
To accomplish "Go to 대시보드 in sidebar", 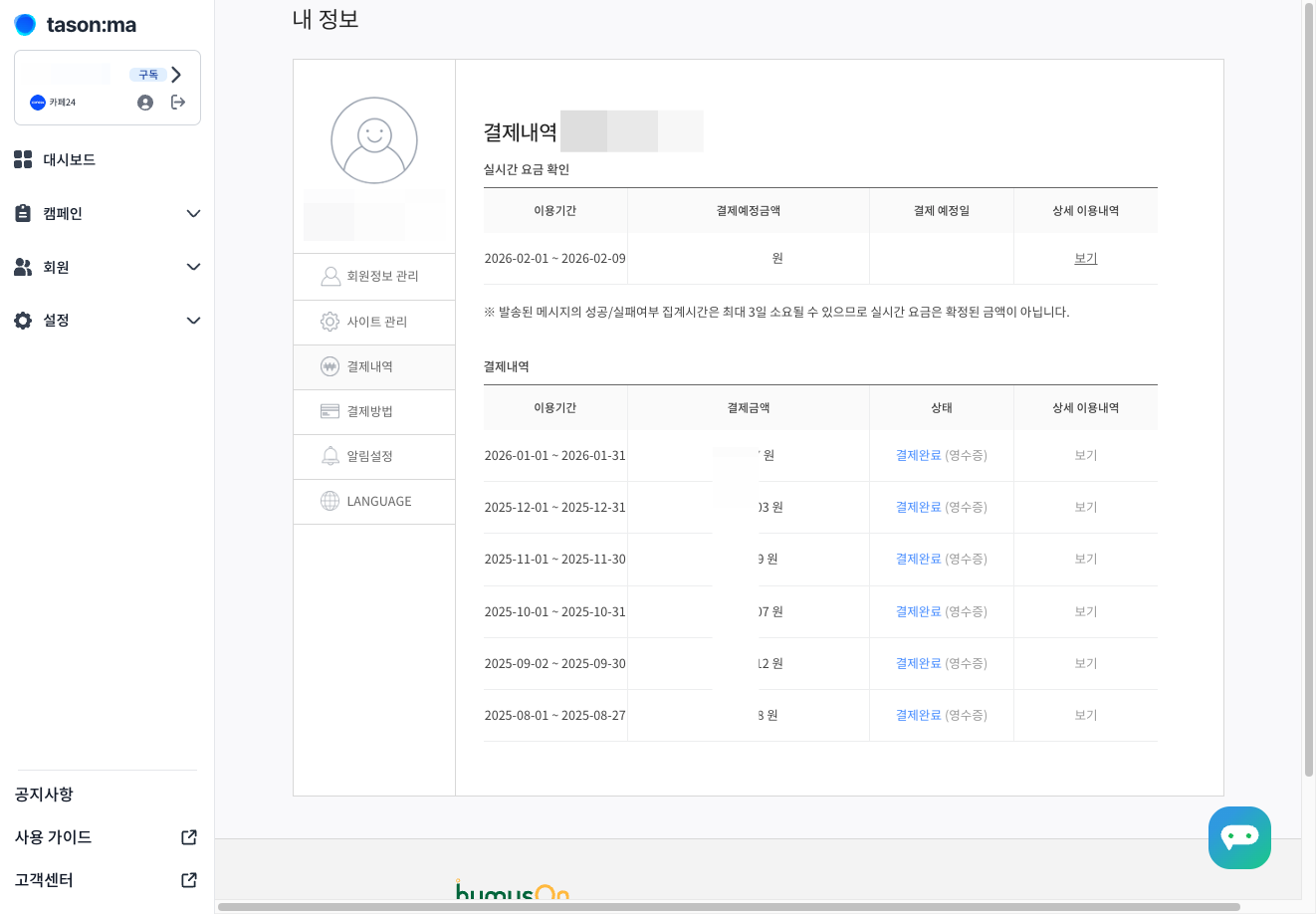I will [69, 159].
